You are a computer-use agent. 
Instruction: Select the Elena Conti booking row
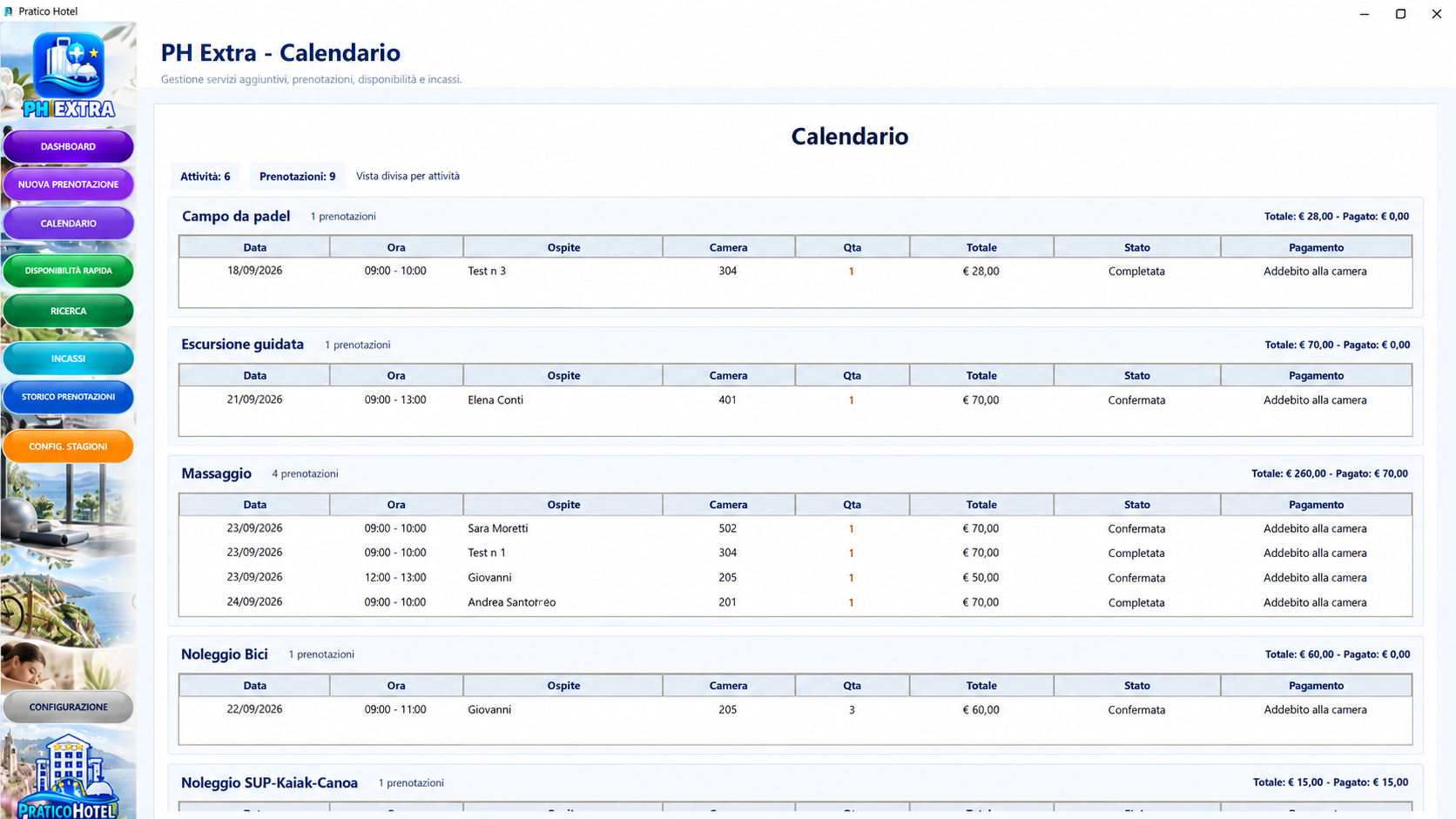(x=795, y=399)
